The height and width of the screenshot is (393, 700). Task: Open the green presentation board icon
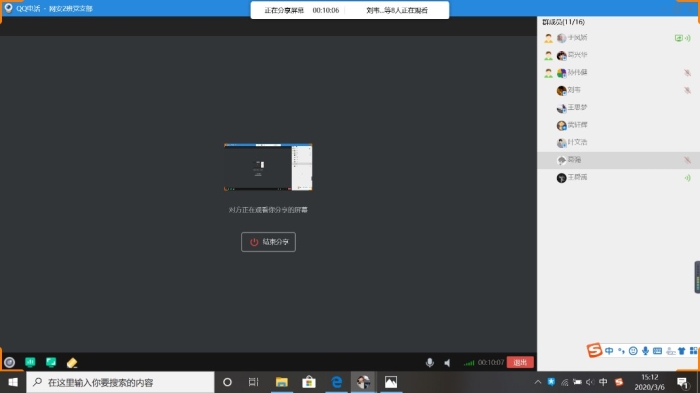(30, 362)
